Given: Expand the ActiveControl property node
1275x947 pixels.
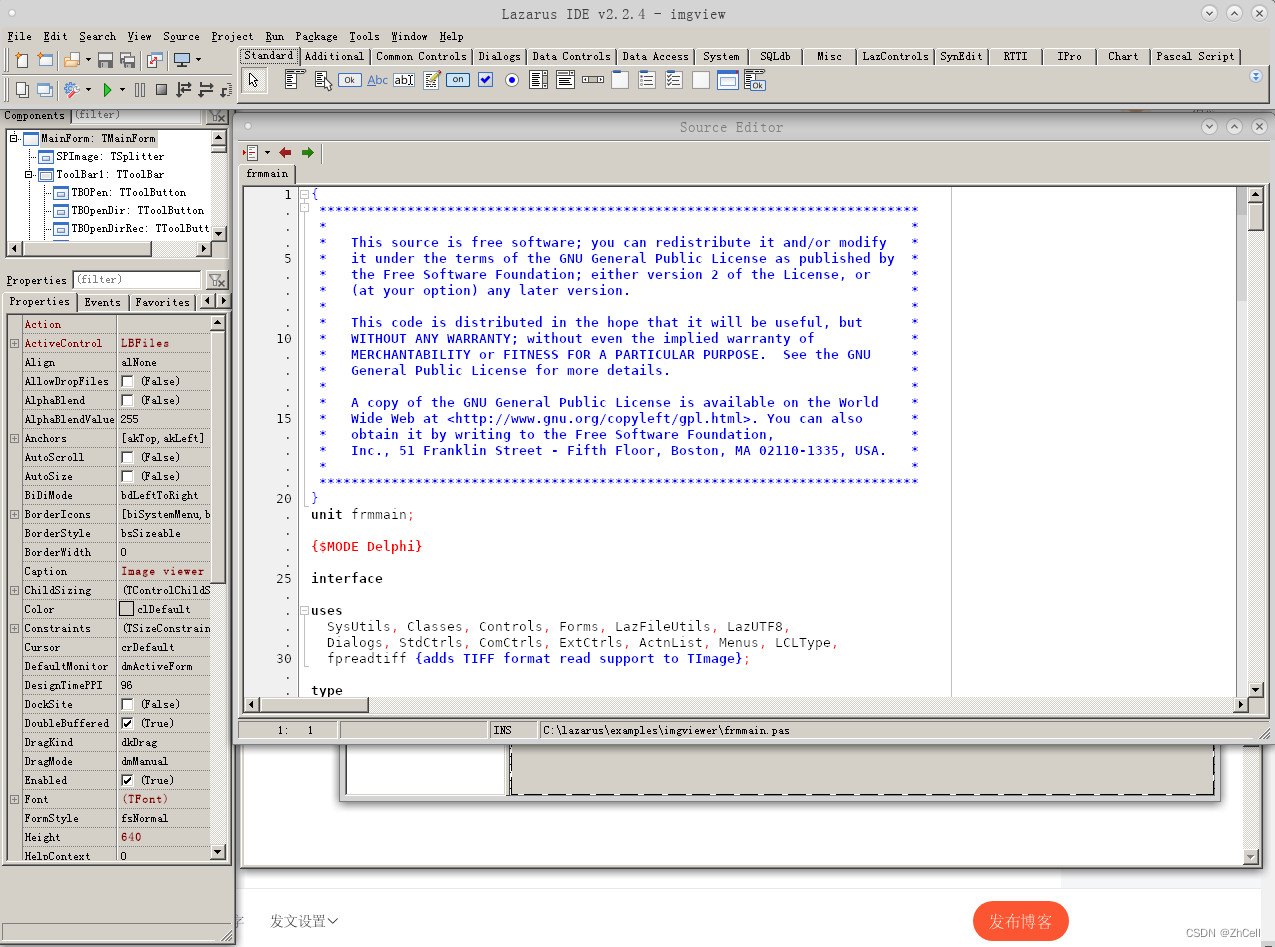Looking at the screenshot, I should point(14,343).
